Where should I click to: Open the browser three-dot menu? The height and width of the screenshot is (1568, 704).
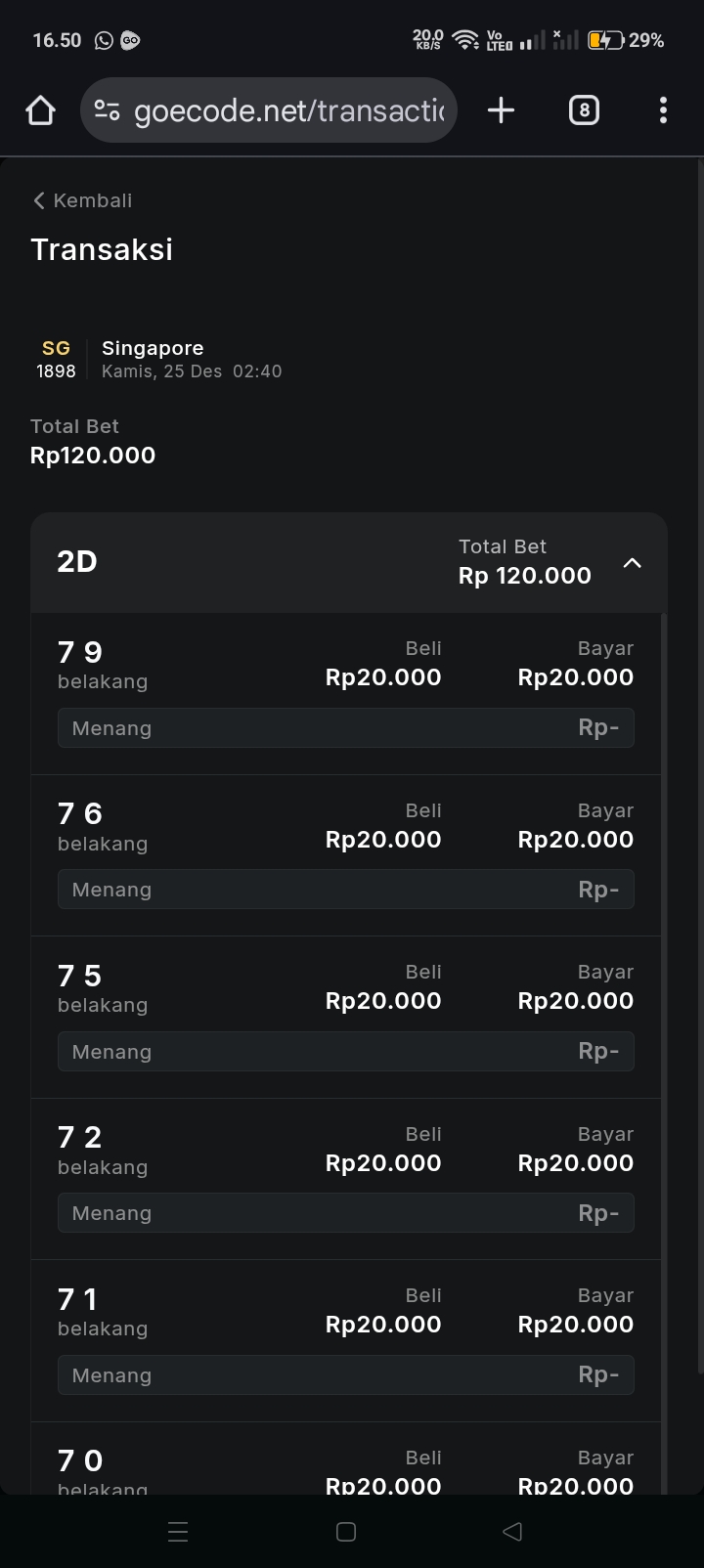pyautogui.click(x=663, y=110)
